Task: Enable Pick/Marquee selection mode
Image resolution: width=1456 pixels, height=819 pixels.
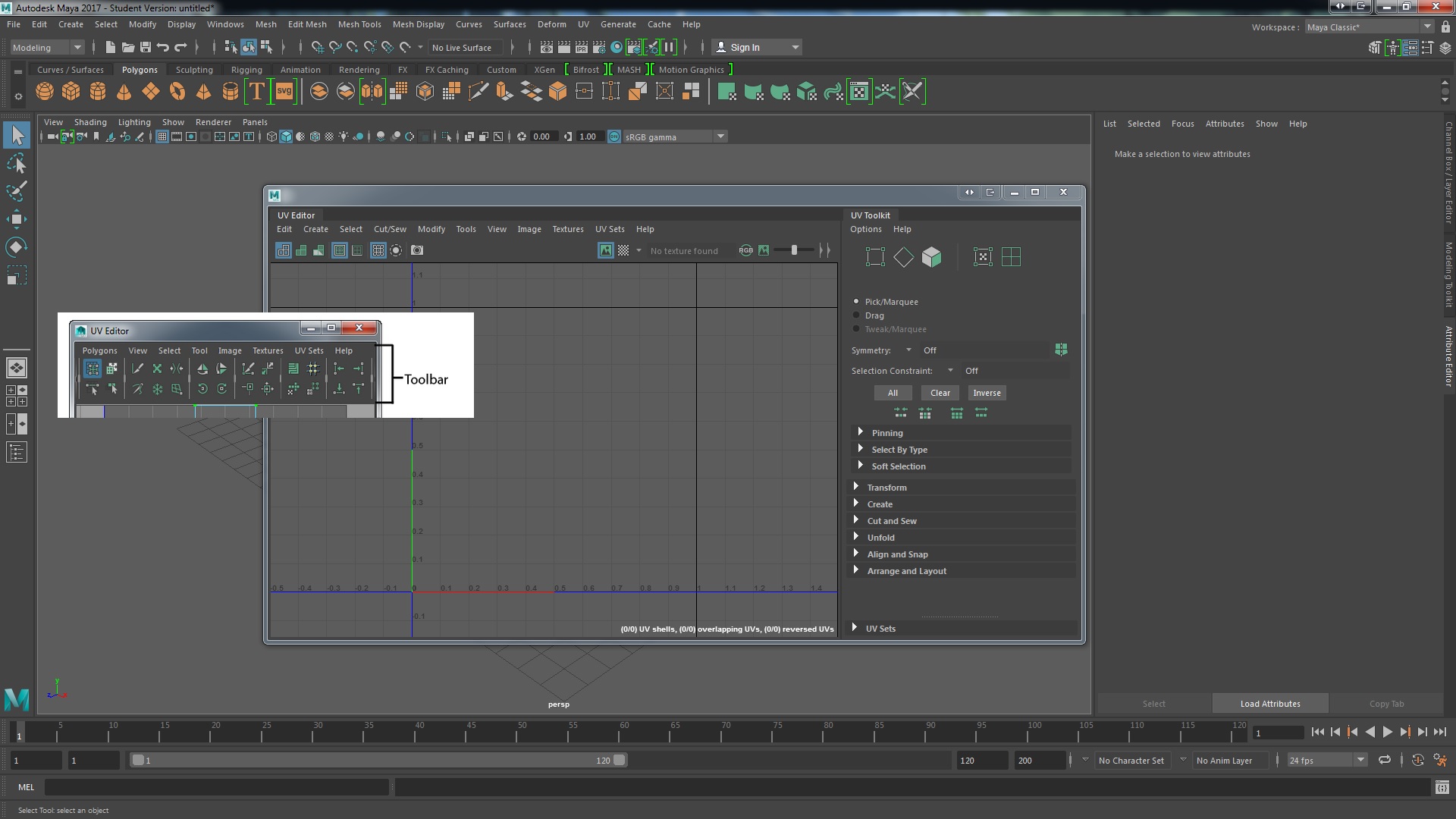Action: point(857,300)
